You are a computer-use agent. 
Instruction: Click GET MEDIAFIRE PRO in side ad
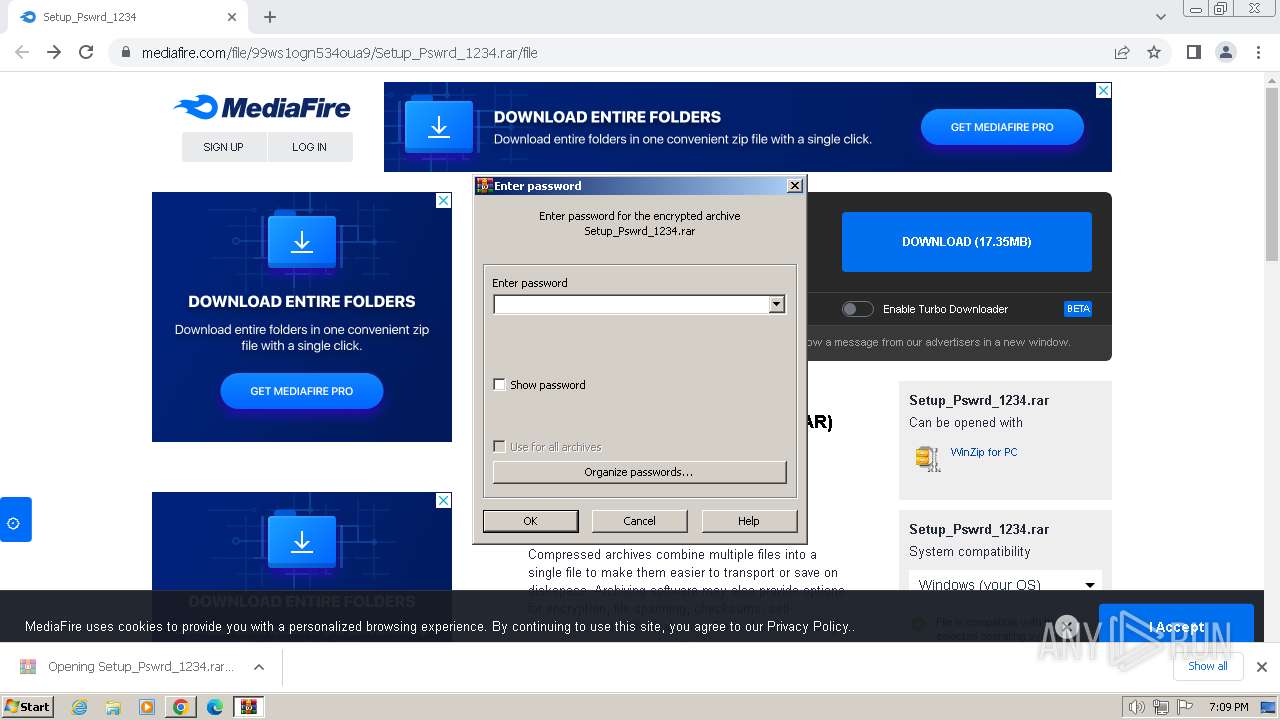(x=301, y=391)
